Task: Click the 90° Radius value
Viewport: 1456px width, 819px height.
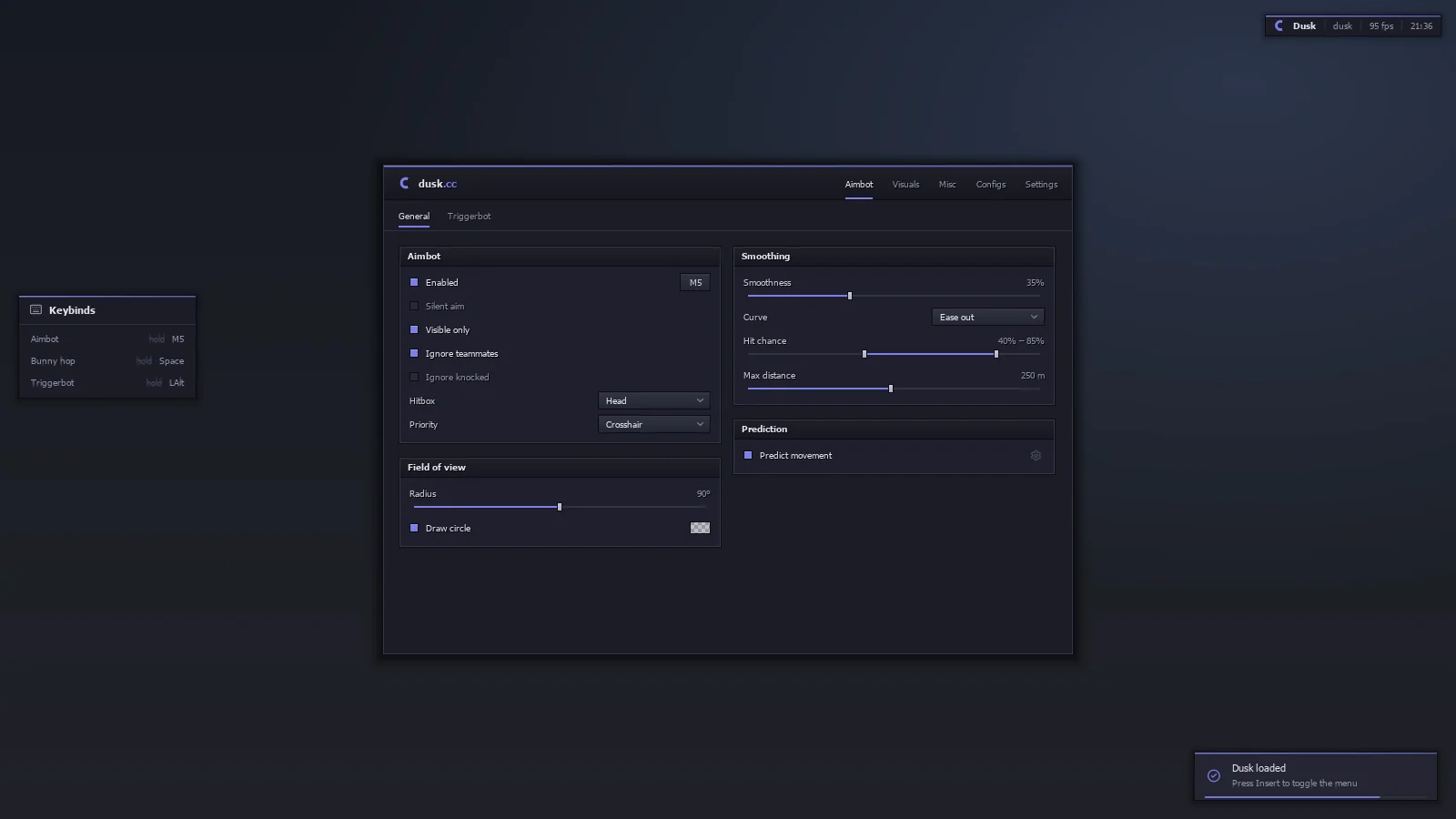Action: (703, 494)
